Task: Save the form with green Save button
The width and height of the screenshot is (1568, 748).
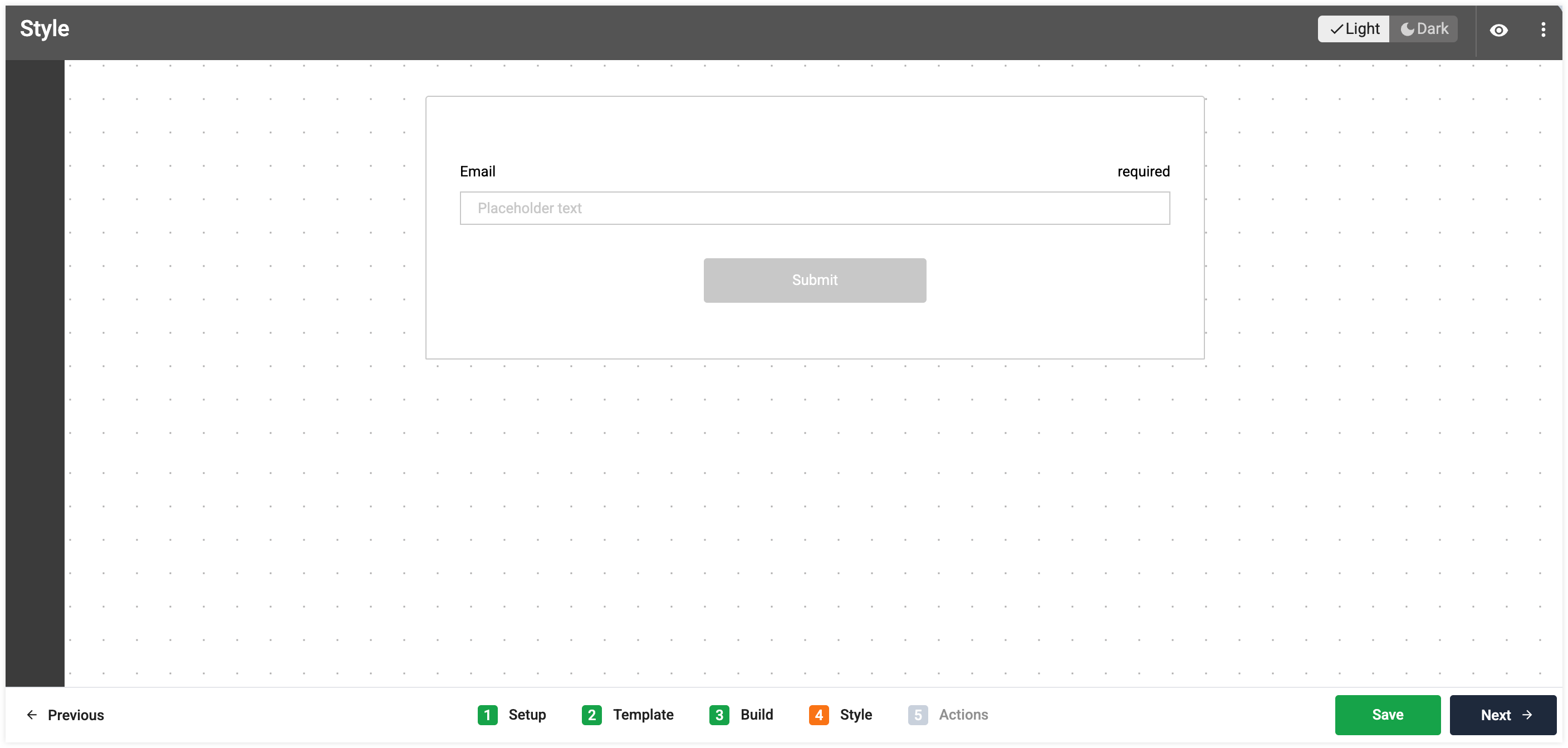Action: tap(1387, 715)
